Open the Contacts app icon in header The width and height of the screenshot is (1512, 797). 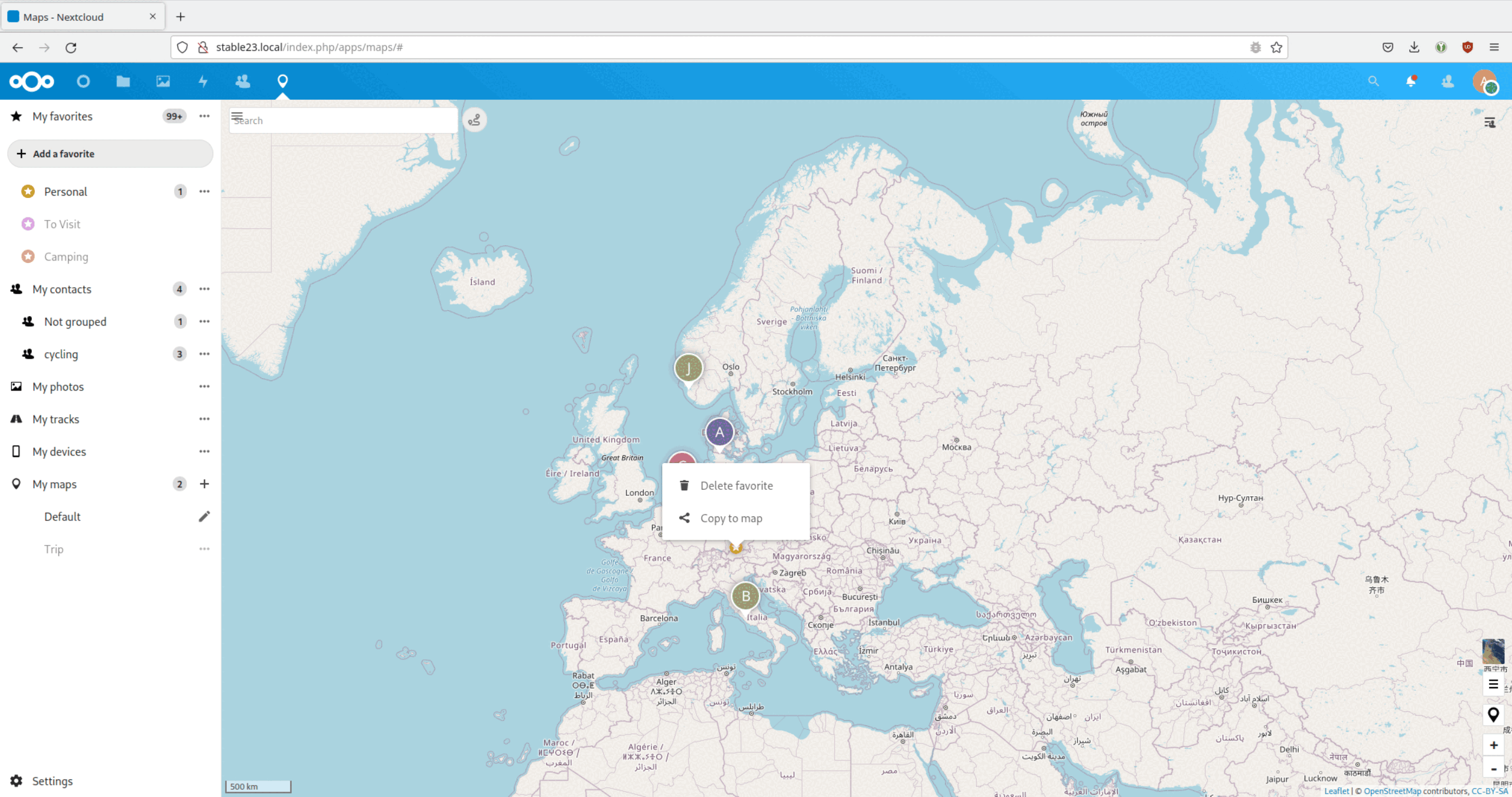tap(242, 81)
